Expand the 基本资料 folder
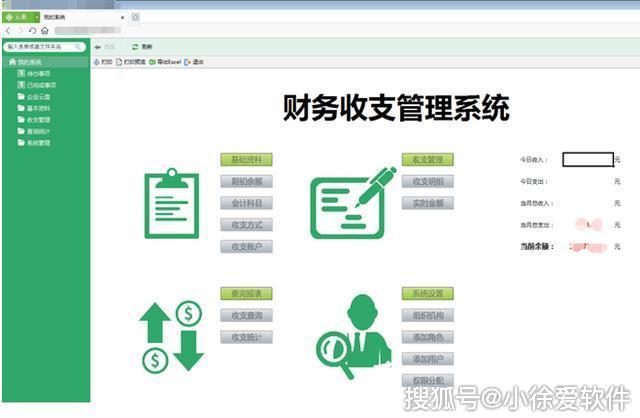The height and width of the screenshot is (418, 640). click(34, 108)
